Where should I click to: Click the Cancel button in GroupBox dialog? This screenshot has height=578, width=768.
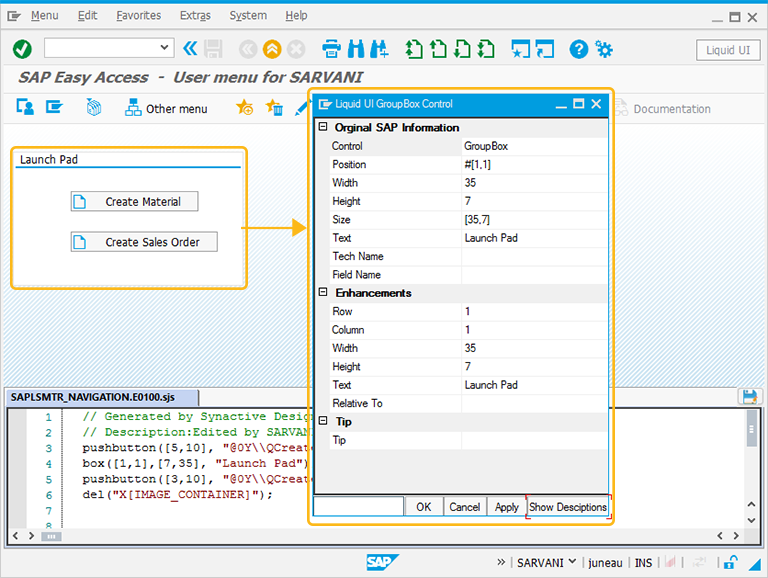coord(465,507)
